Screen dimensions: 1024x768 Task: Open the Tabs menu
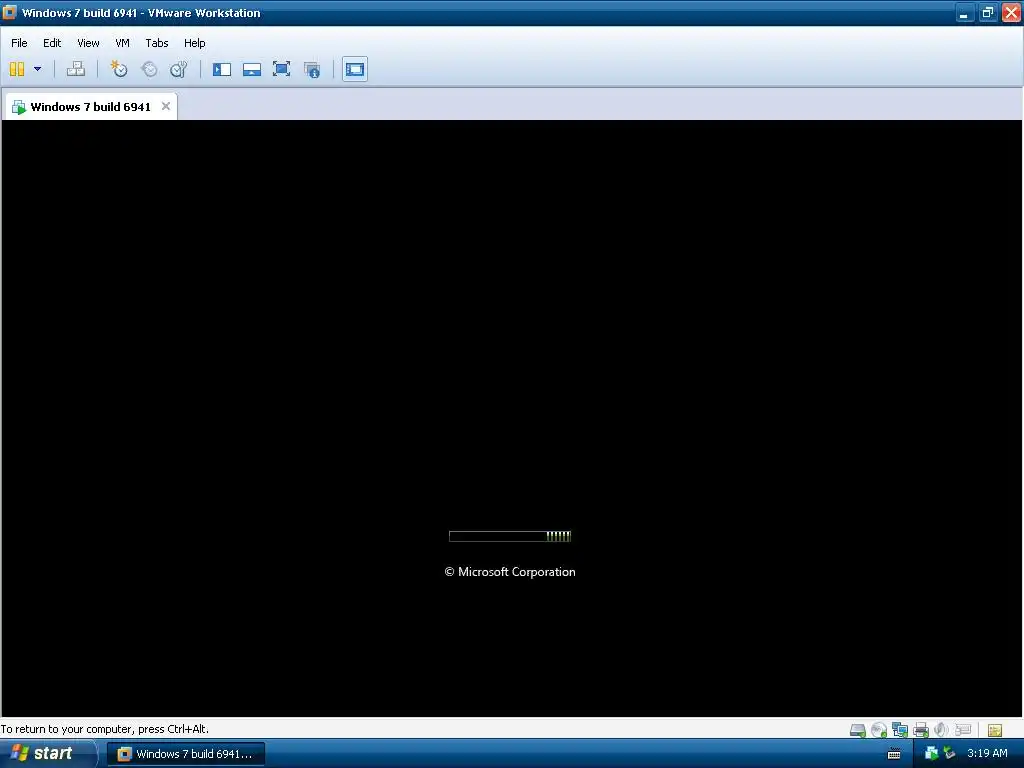157,43
